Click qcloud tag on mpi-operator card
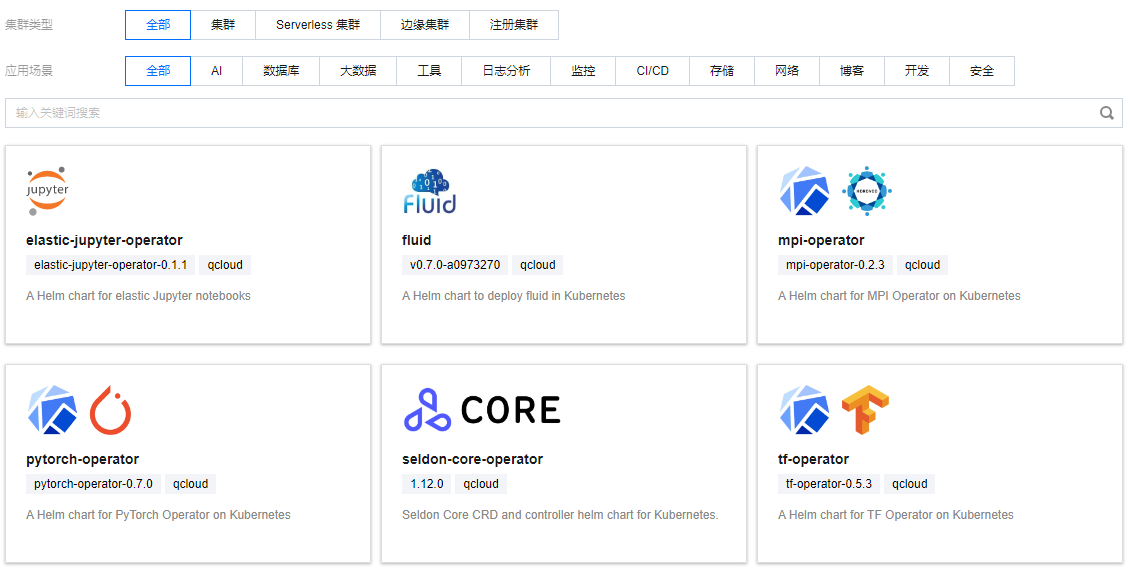Viewport: 1133px width, 568px height. tap(922, 265)
